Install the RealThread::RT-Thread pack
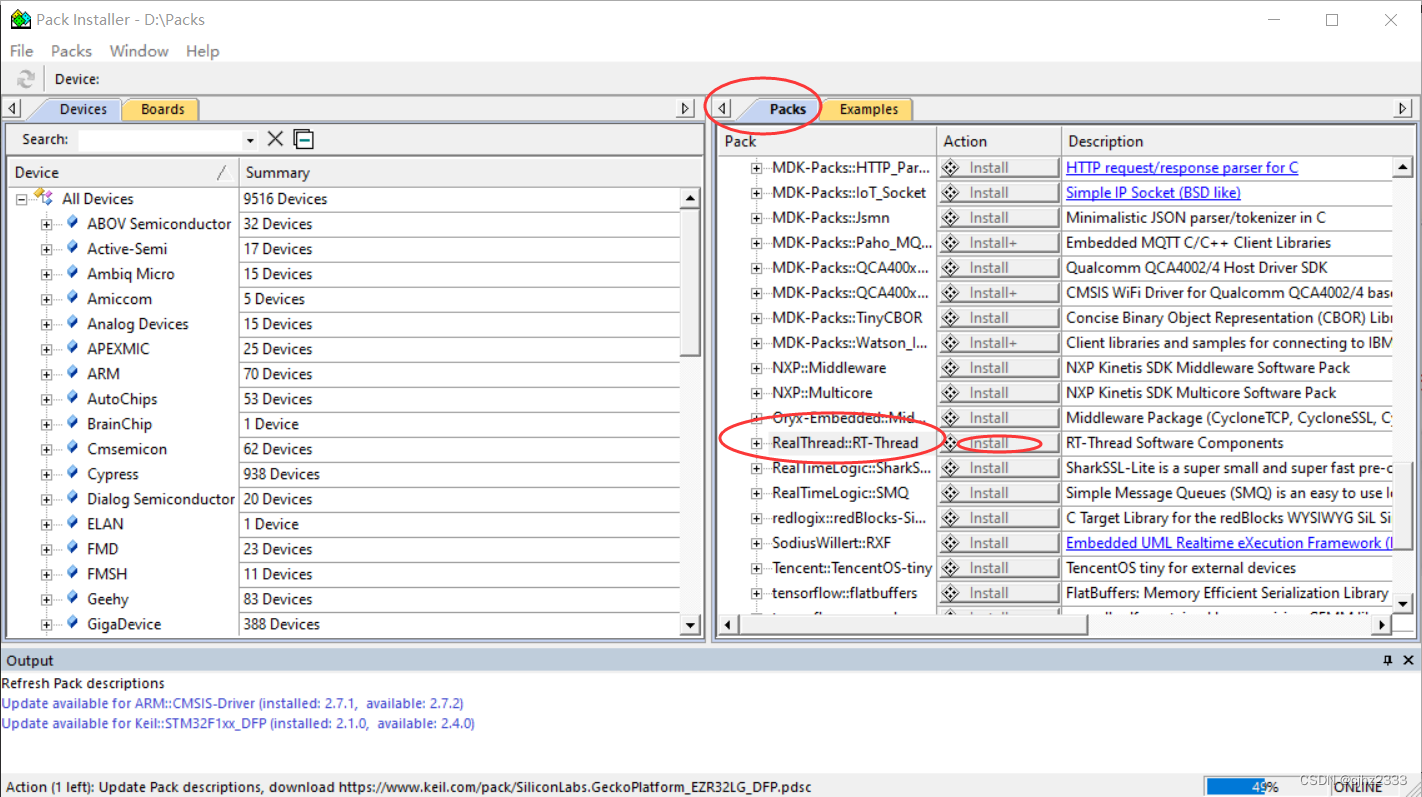Viewport: 1422px width, 797px height. coord(998,443)
